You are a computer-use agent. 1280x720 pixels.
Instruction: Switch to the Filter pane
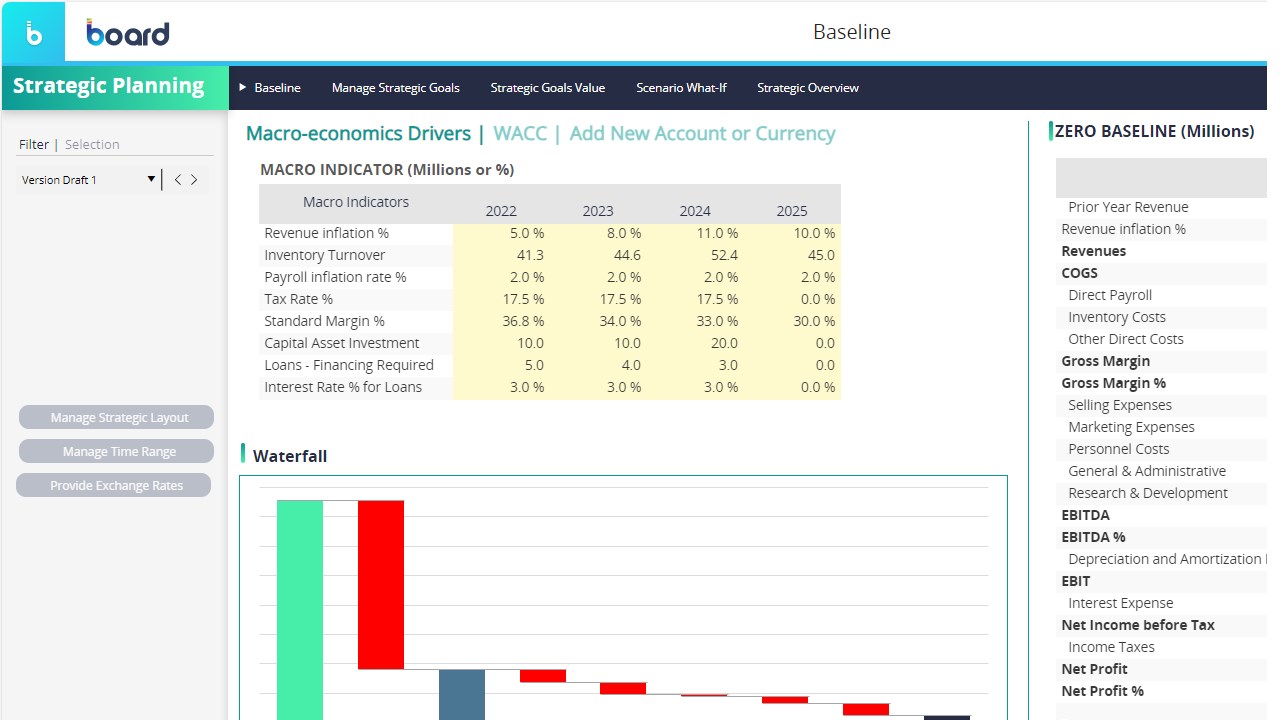coord(34,144)
